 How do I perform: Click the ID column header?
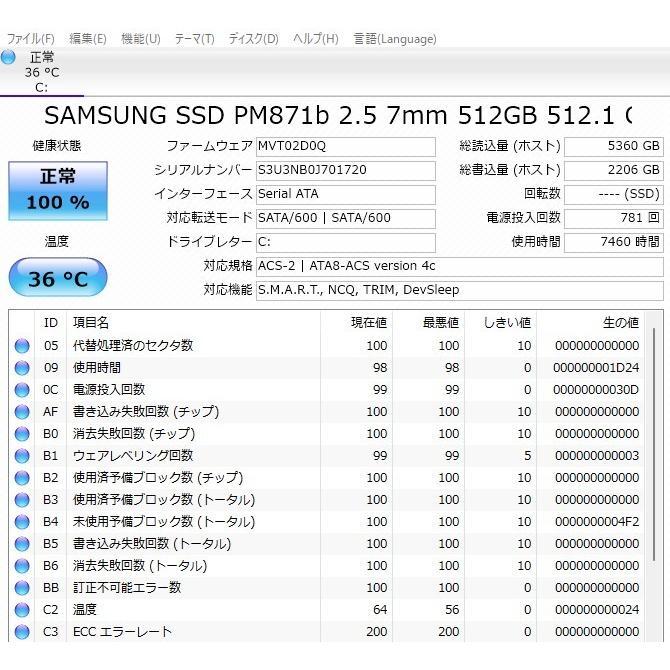click(x=50, y=323)
